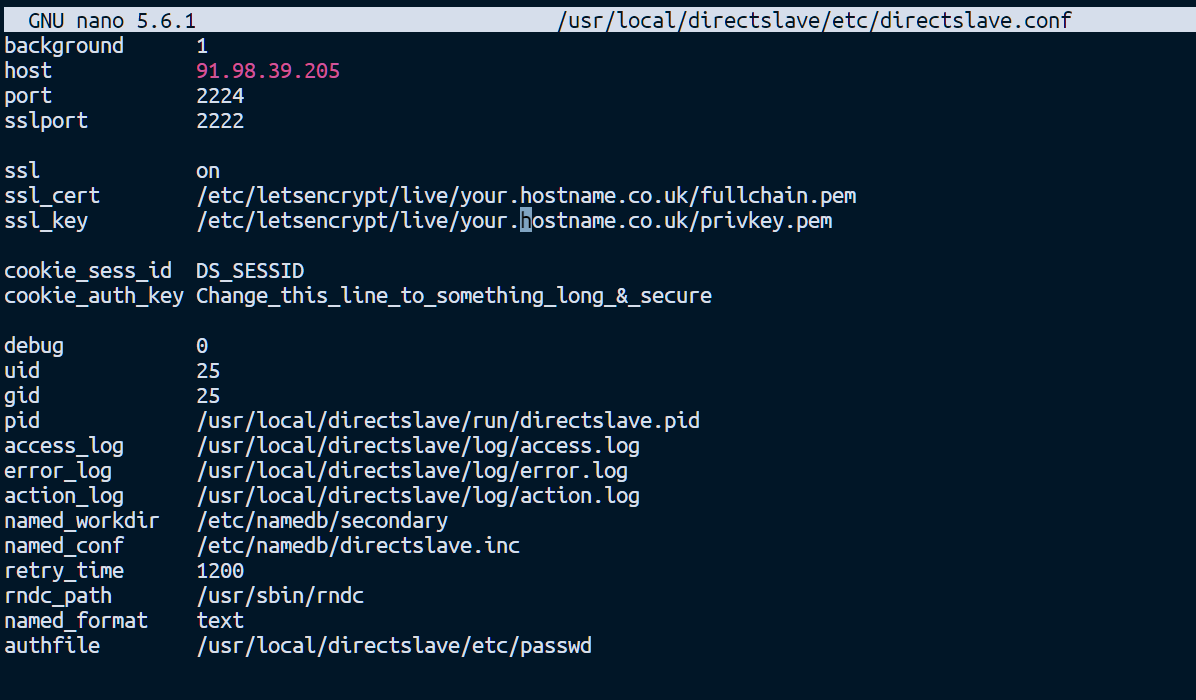This screenshot has width=1196, height=700.
Task: Click the authfile passwd path
Action: [394, 646]
